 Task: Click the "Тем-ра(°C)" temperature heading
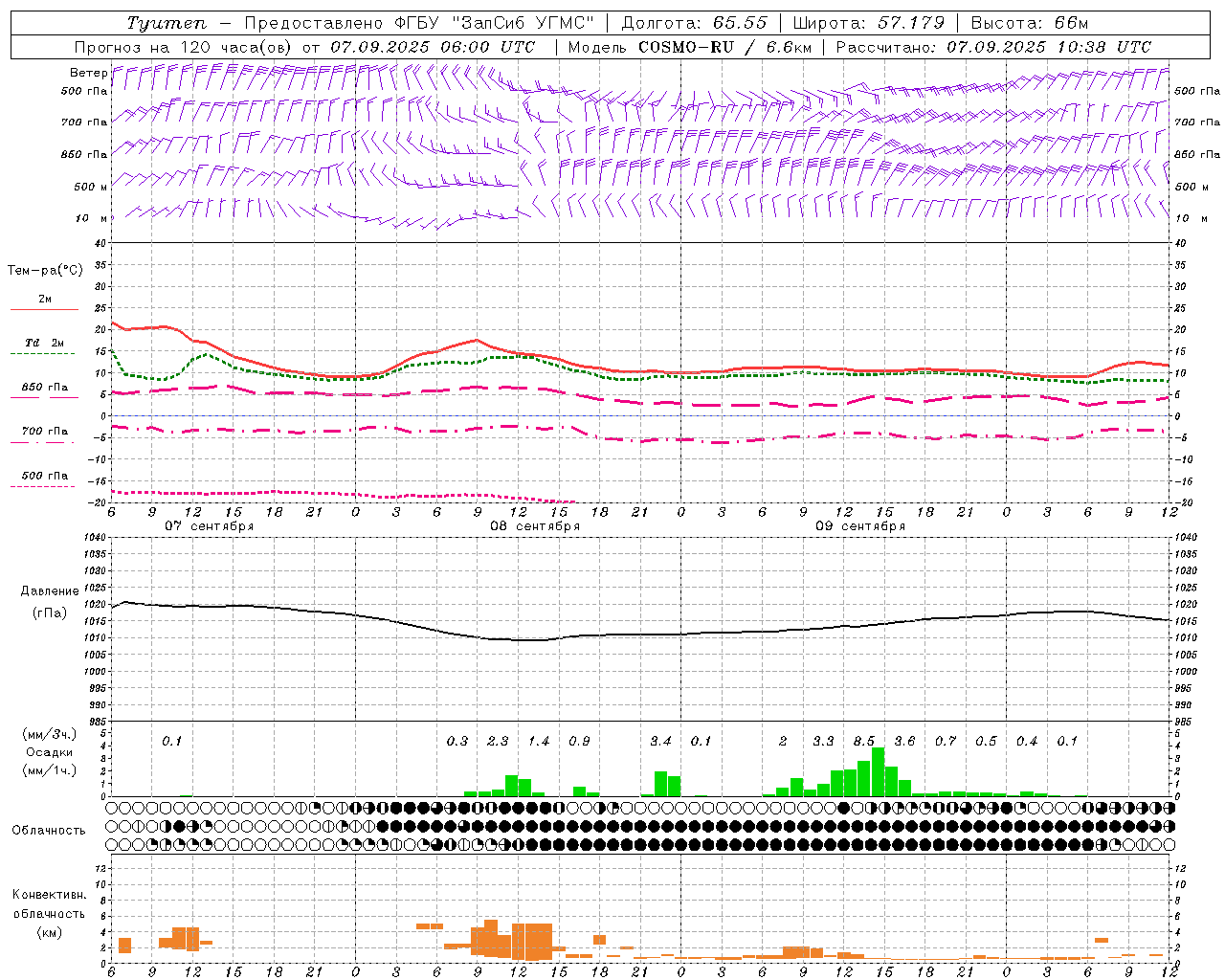coord(45,271)
